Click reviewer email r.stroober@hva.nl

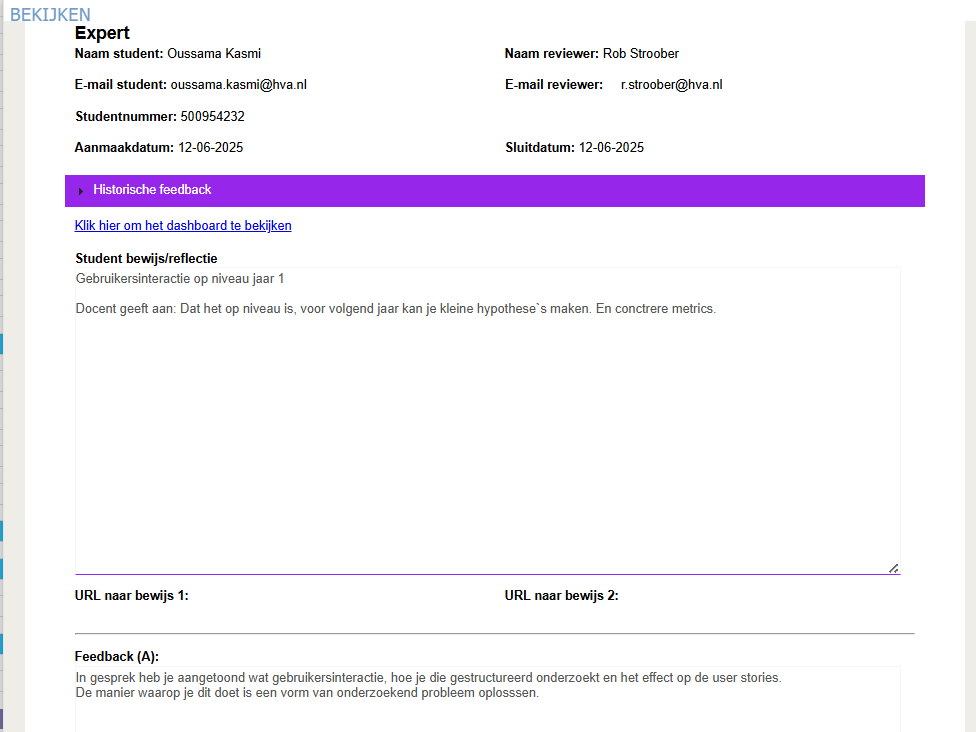click(671, 85)
